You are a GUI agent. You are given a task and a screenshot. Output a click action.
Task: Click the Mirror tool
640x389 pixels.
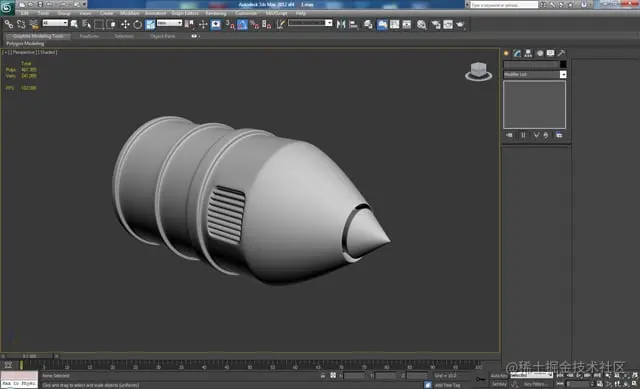[x=341, y=24]
